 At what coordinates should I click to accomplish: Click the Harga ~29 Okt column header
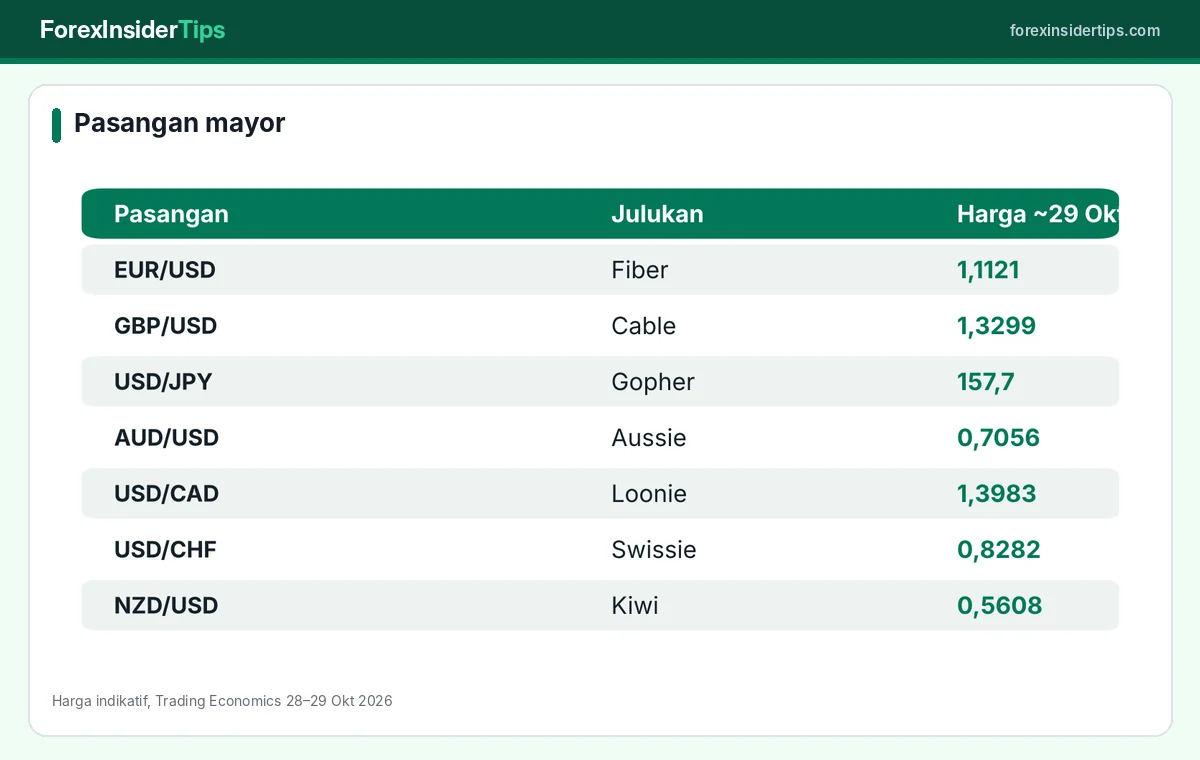coord(1037,214)
